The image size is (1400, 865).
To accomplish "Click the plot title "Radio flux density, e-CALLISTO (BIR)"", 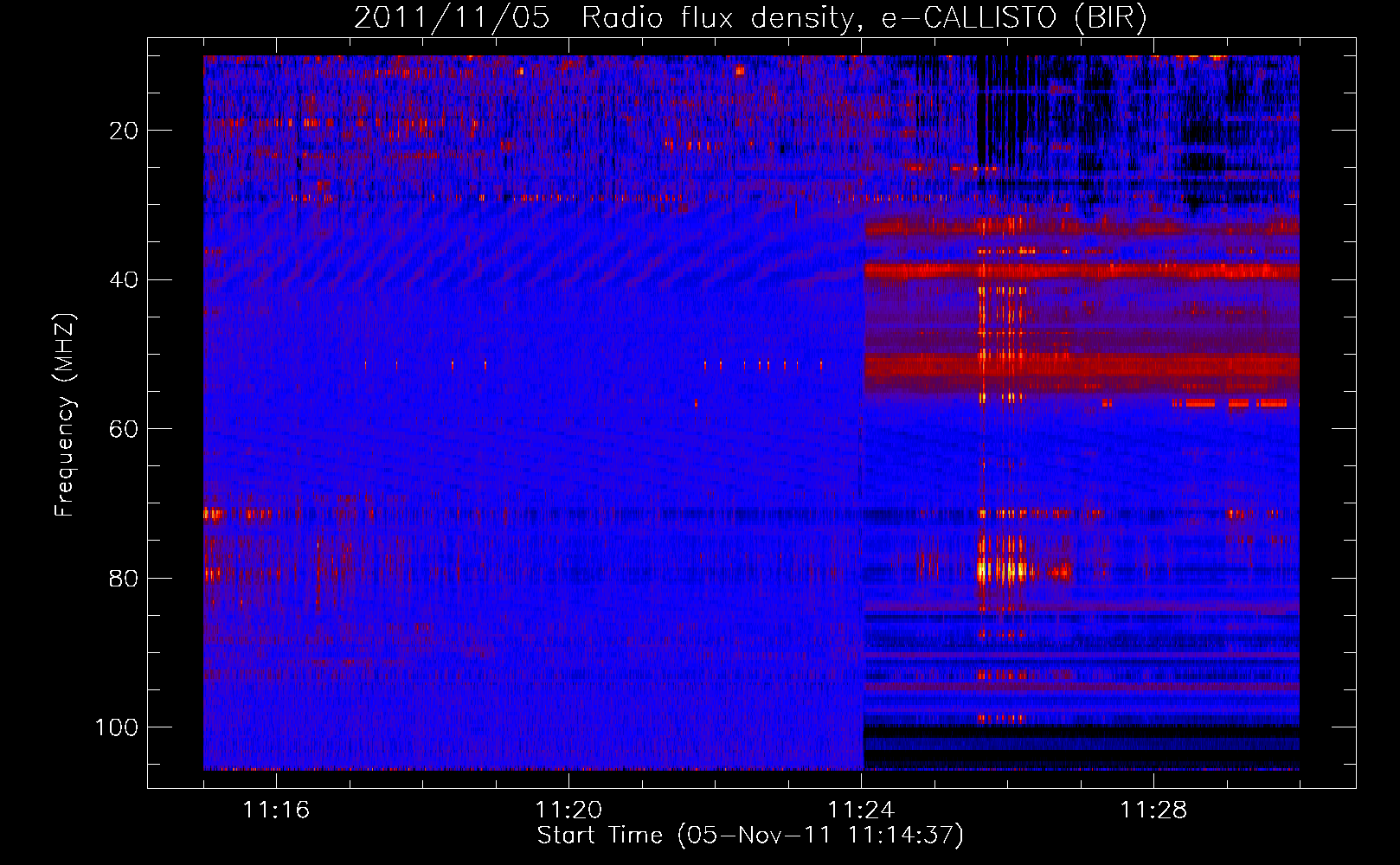I will pyautogui.click(x=864, y=18).
